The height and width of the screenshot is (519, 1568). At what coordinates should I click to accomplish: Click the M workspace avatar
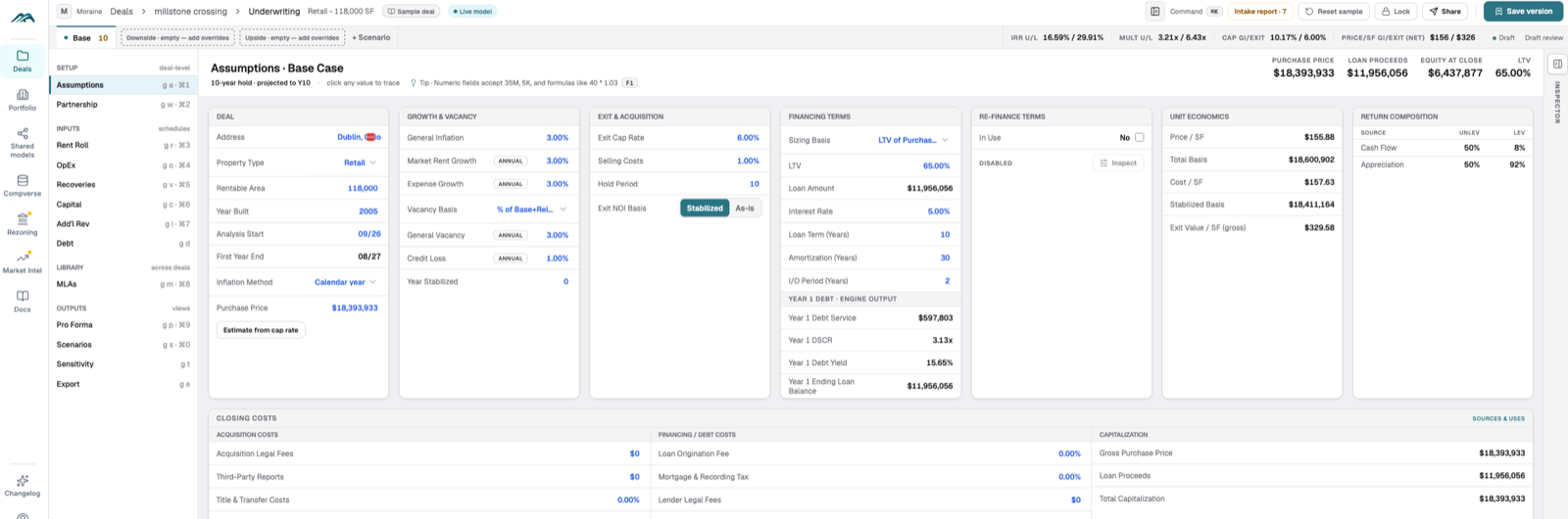pyautogui.click(x=65, y=12)
